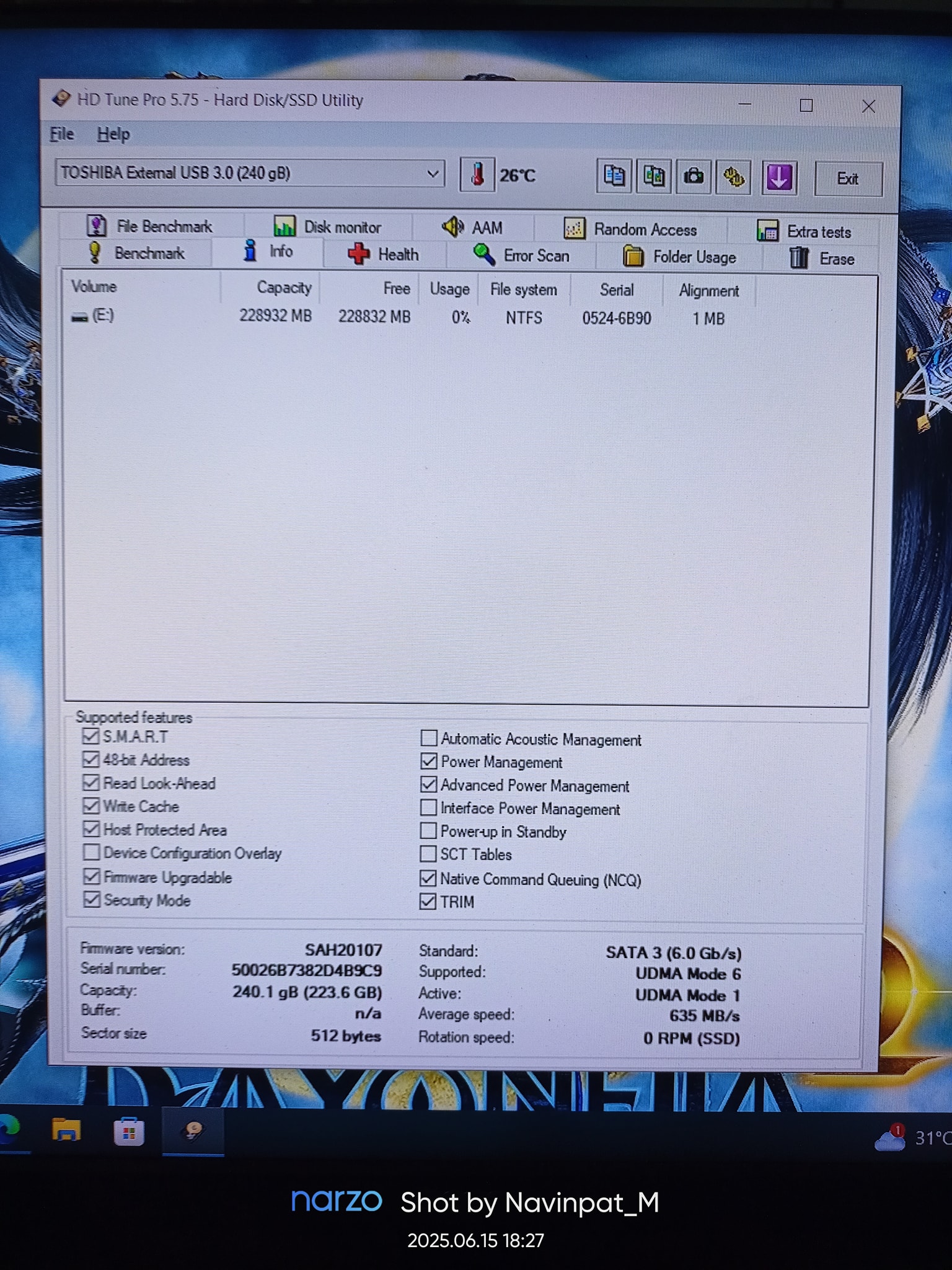Click the HD Tune Pro title bar icon

point(61,99)
